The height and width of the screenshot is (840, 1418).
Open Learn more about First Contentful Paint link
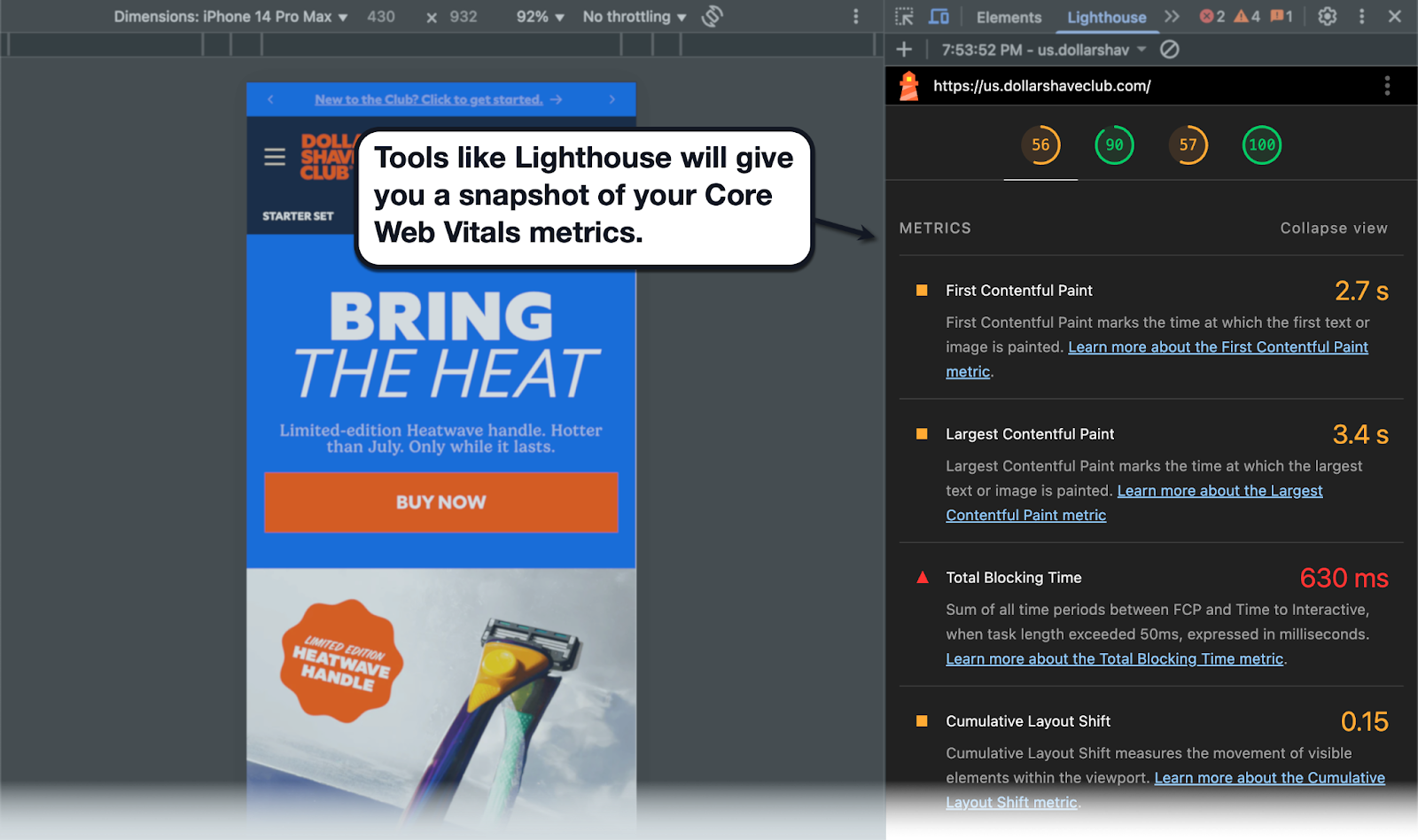(x=1218, y=347)
